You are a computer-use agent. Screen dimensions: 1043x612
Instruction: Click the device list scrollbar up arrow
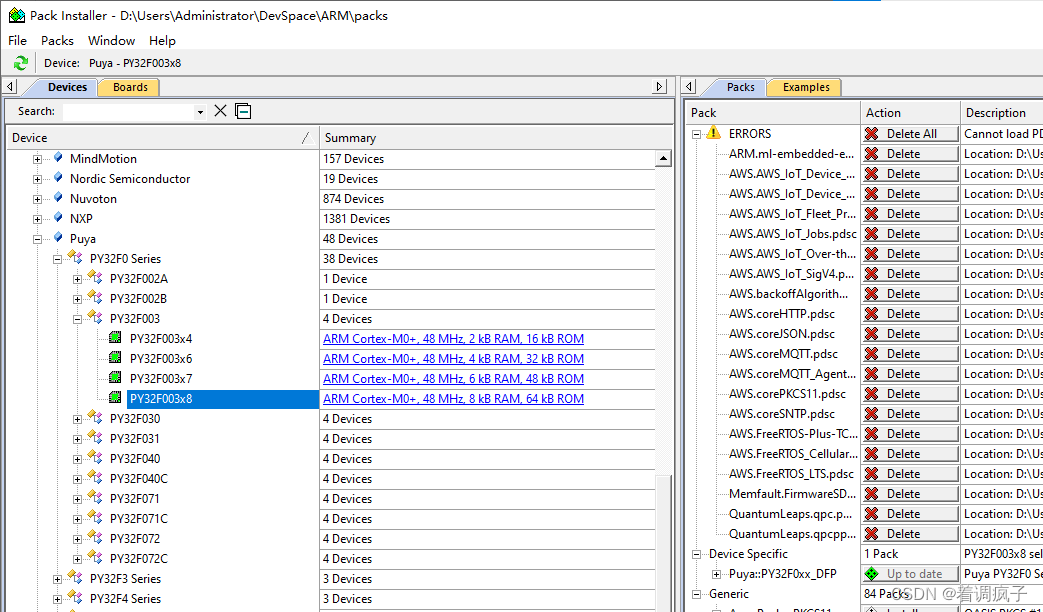663,158
